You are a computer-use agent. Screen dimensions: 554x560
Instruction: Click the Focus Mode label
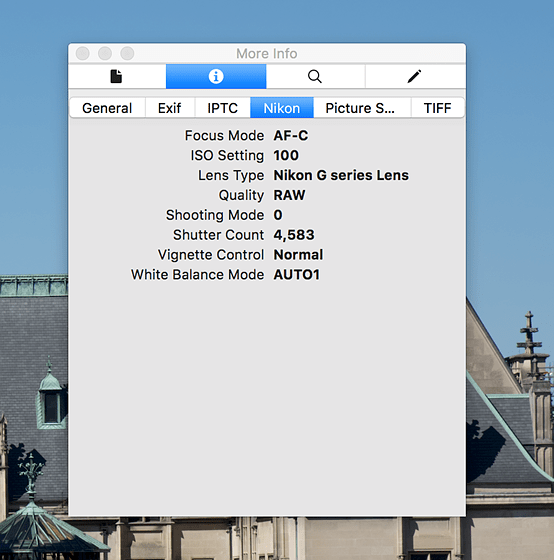pyautogui.click(x=224, y=136)
